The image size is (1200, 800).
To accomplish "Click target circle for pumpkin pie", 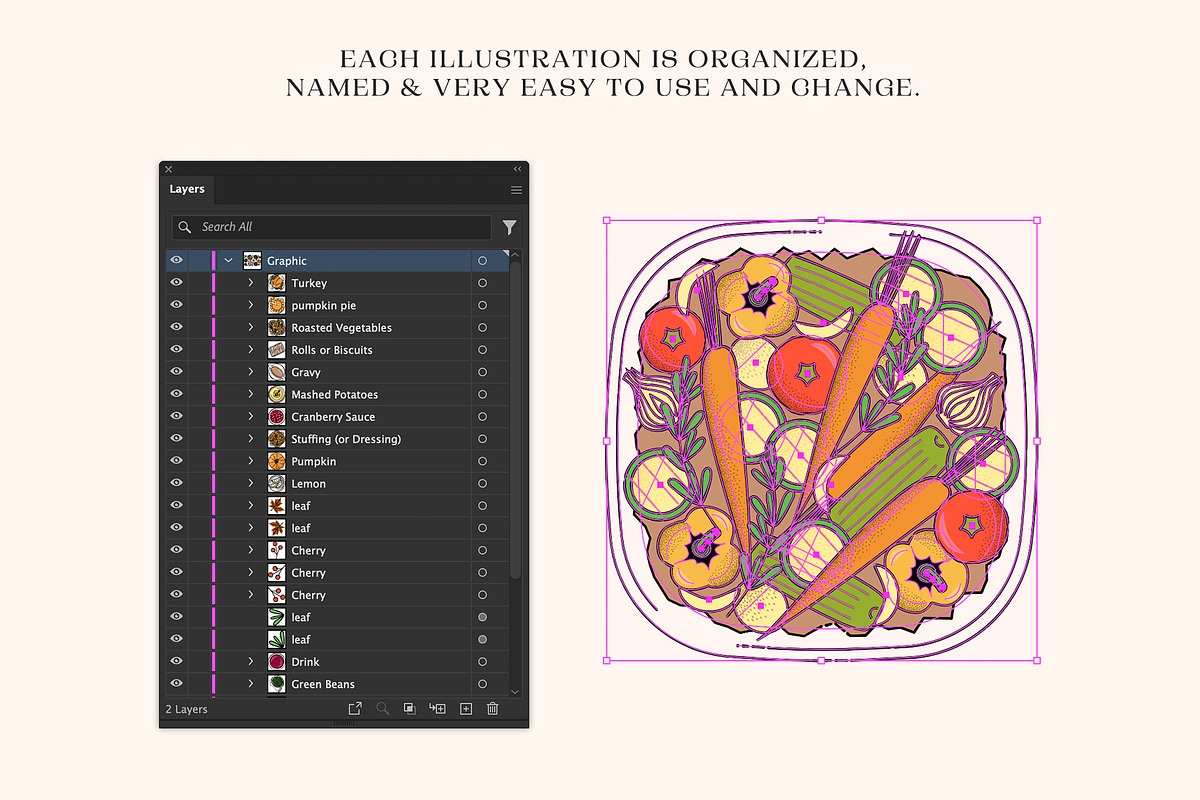I will [482, 305].
